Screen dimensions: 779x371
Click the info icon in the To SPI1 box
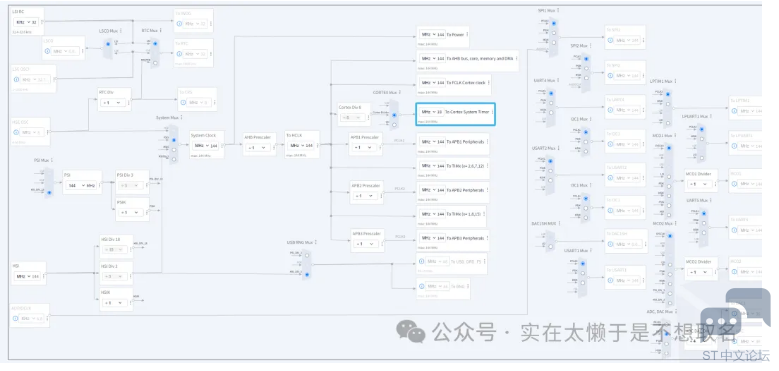click(x=610, y=40)
